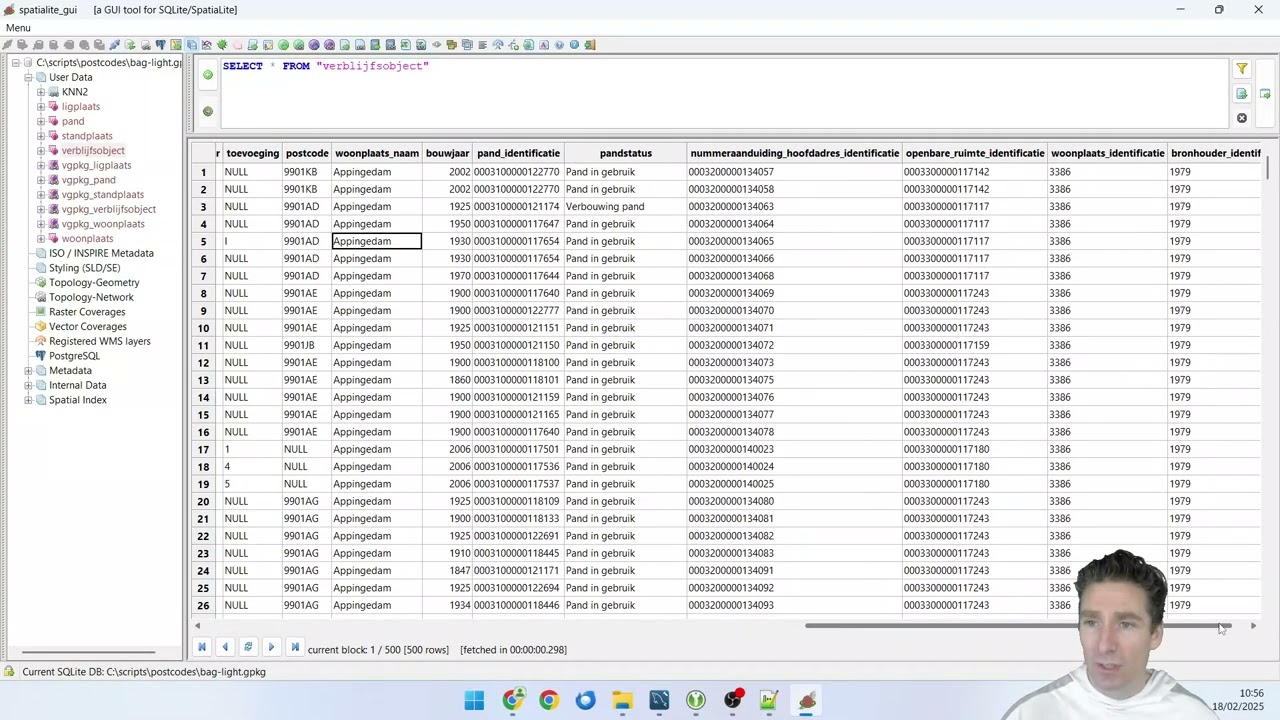This screenshot has height=720, width=1280.
Task: Select Styling (SLD/SE) tree item
Action: pos(84,268)
